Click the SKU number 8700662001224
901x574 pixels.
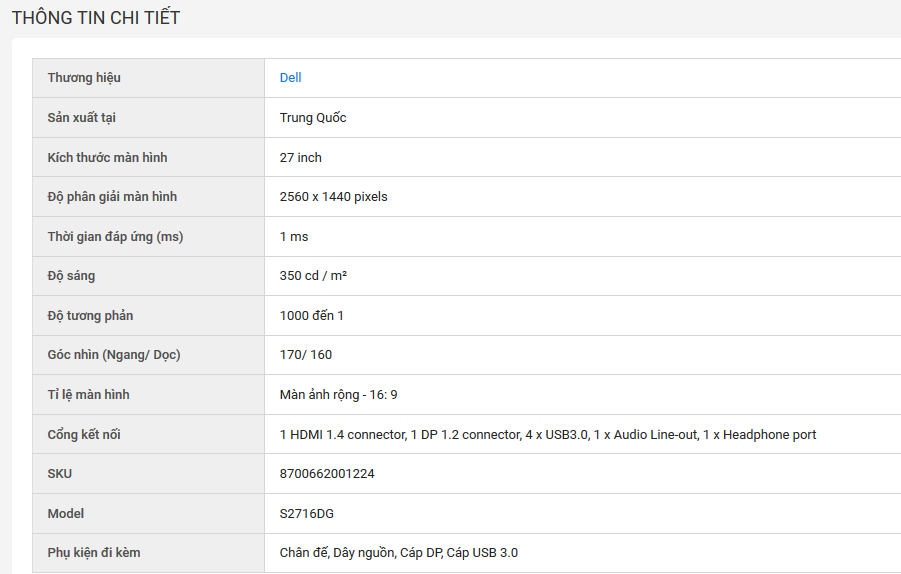[x=327, y=473]
